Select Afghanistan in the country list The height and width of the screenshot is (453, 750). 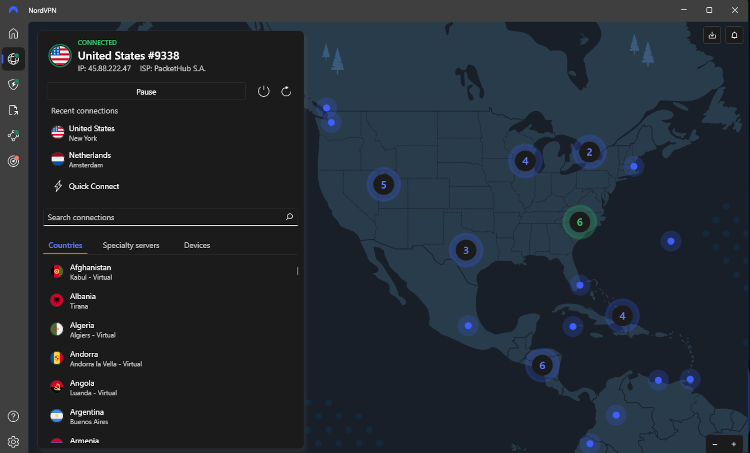[170, 272]
